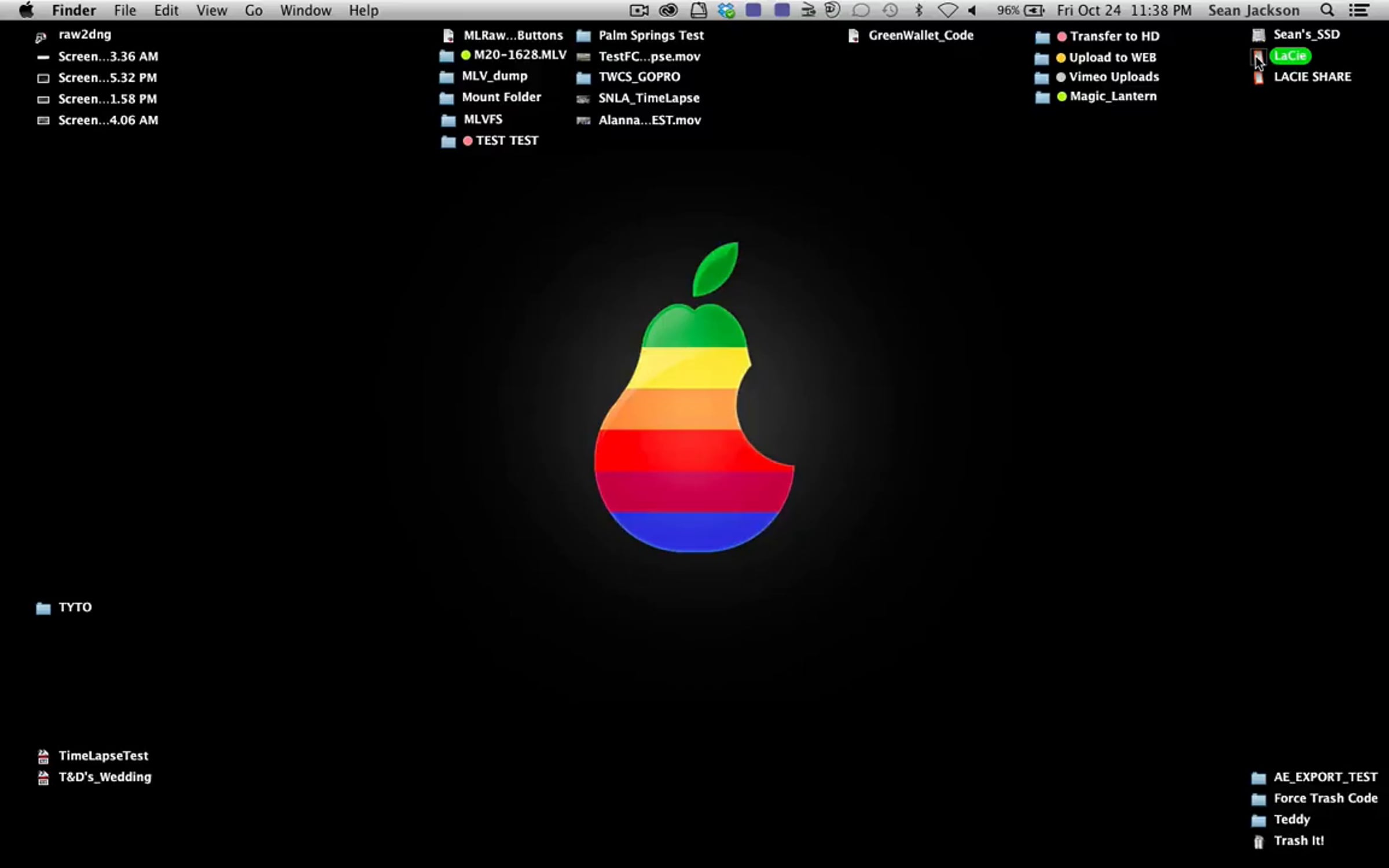Open the Apple menu

coord(26,10)
